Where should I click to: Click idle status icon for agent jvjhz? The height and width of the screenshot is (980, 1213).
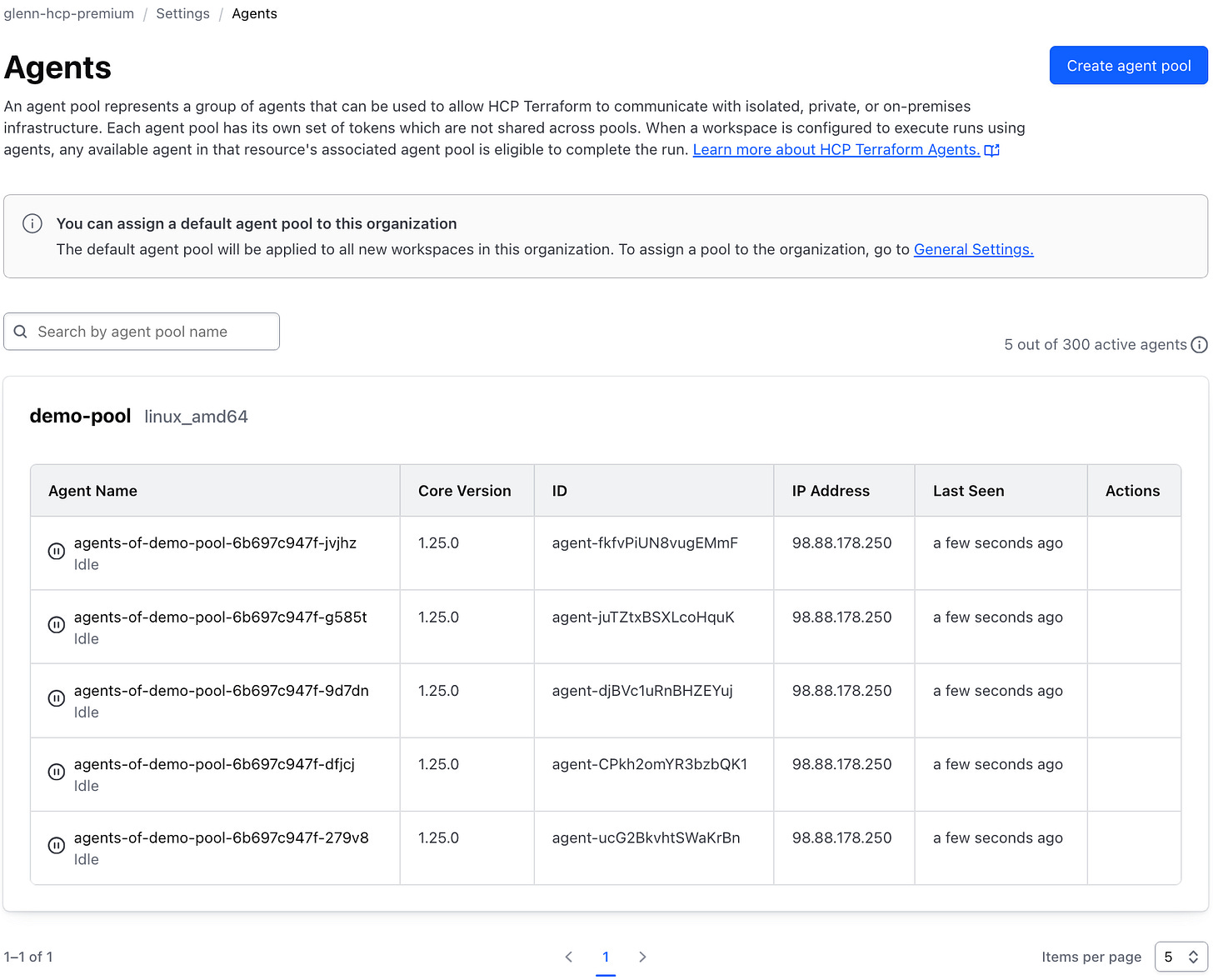[x=57, y=552]
